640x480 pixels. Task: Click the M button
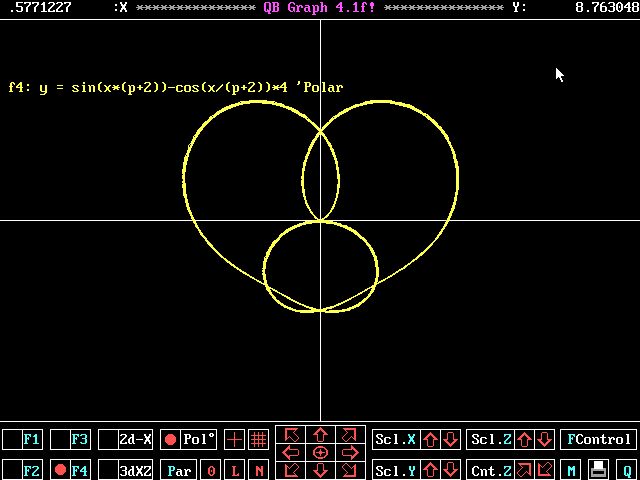point(571,470)
